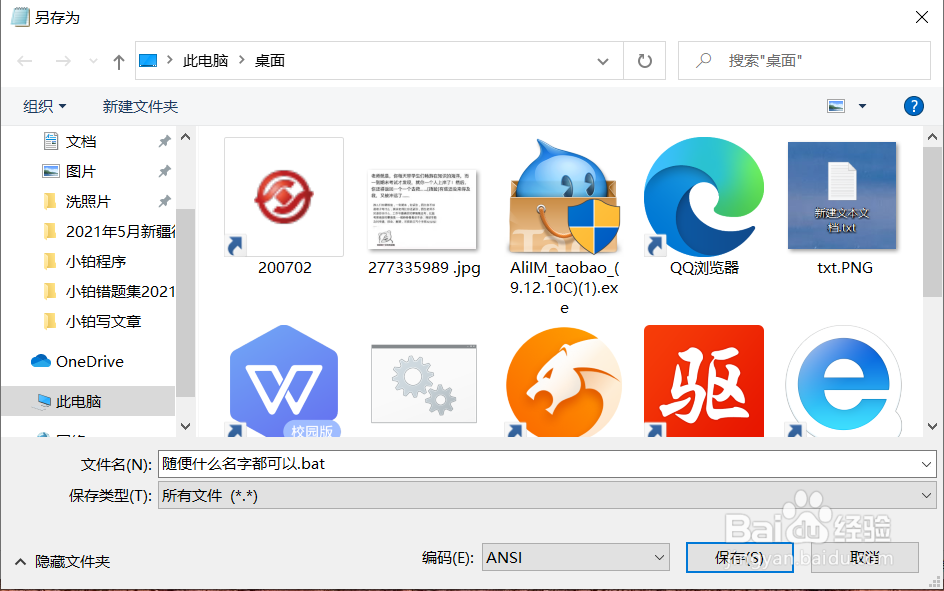This screenshot has width=944, height=591.
Task: Navigate up to the parent folder
Action: (117, 60)
